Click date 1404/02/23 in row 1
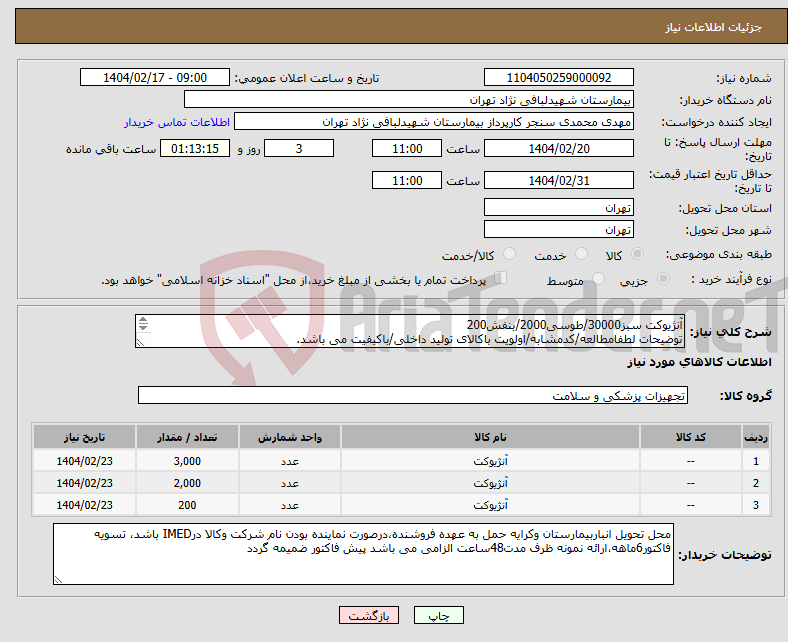This screenshot has height=642, width=788. (x=84, y=461)
